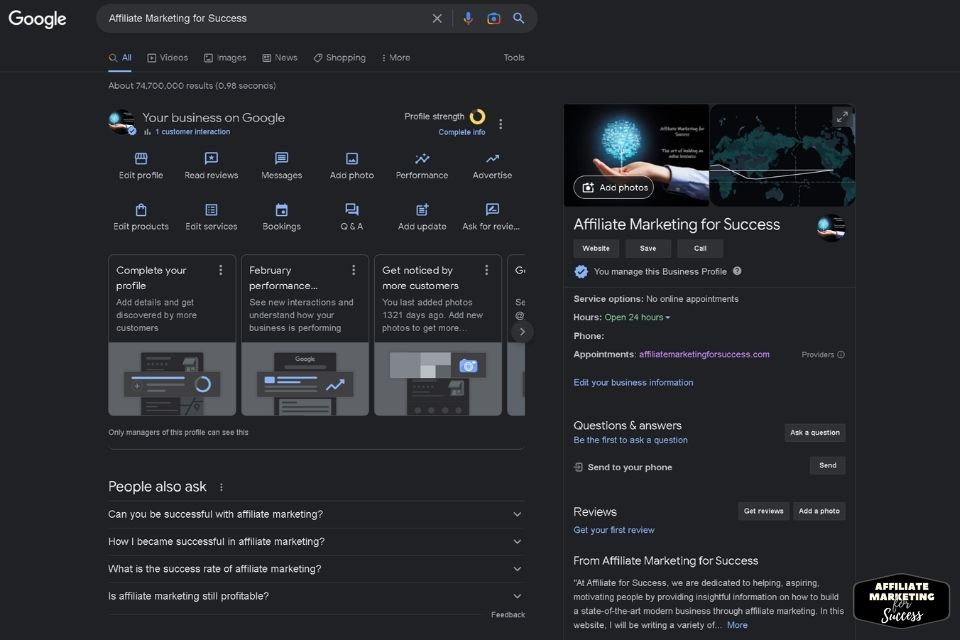
Task: Click the Feedback text under People also ask
Action: click(x=508, y=614)
